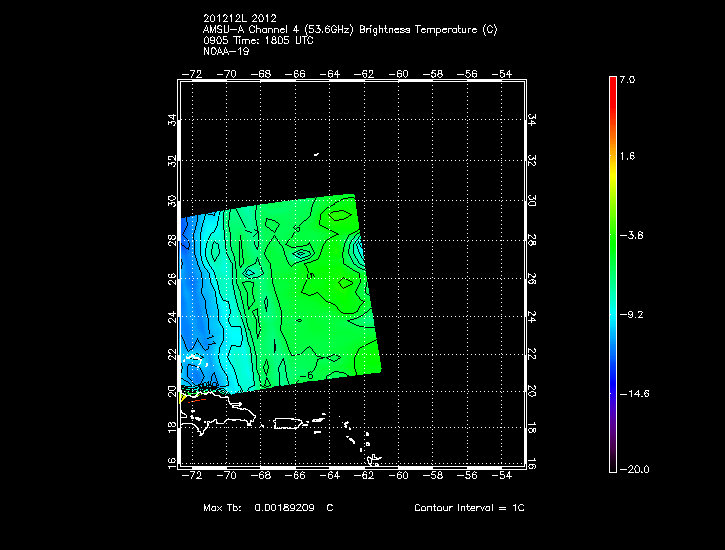Click the -62 label on the top axis
Viewport: 725px width, 550px height.
tap(367, 73)
